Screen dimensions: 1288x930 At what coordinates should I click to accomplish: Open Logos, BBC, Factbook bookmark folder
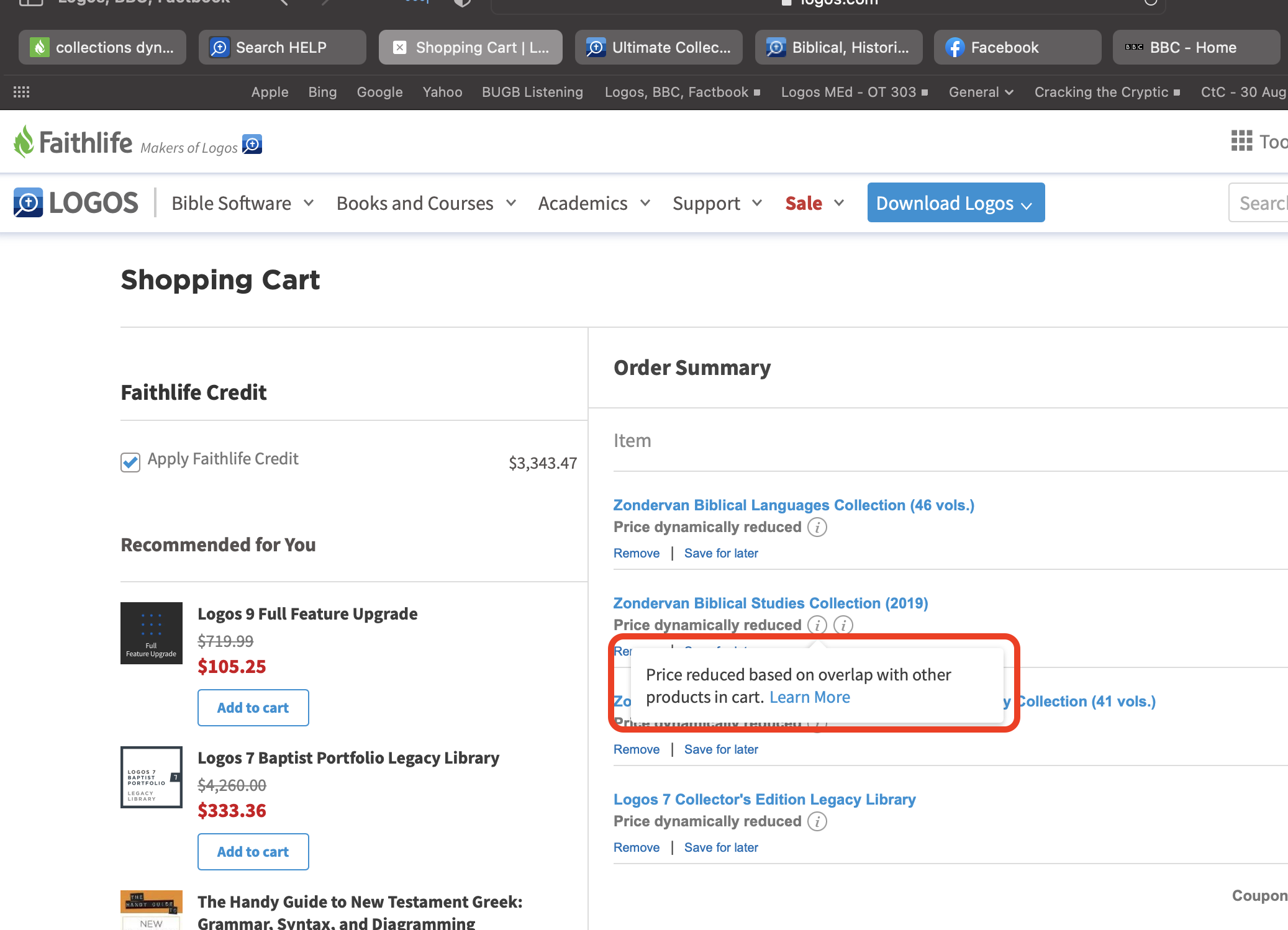[x=683, y=92]
